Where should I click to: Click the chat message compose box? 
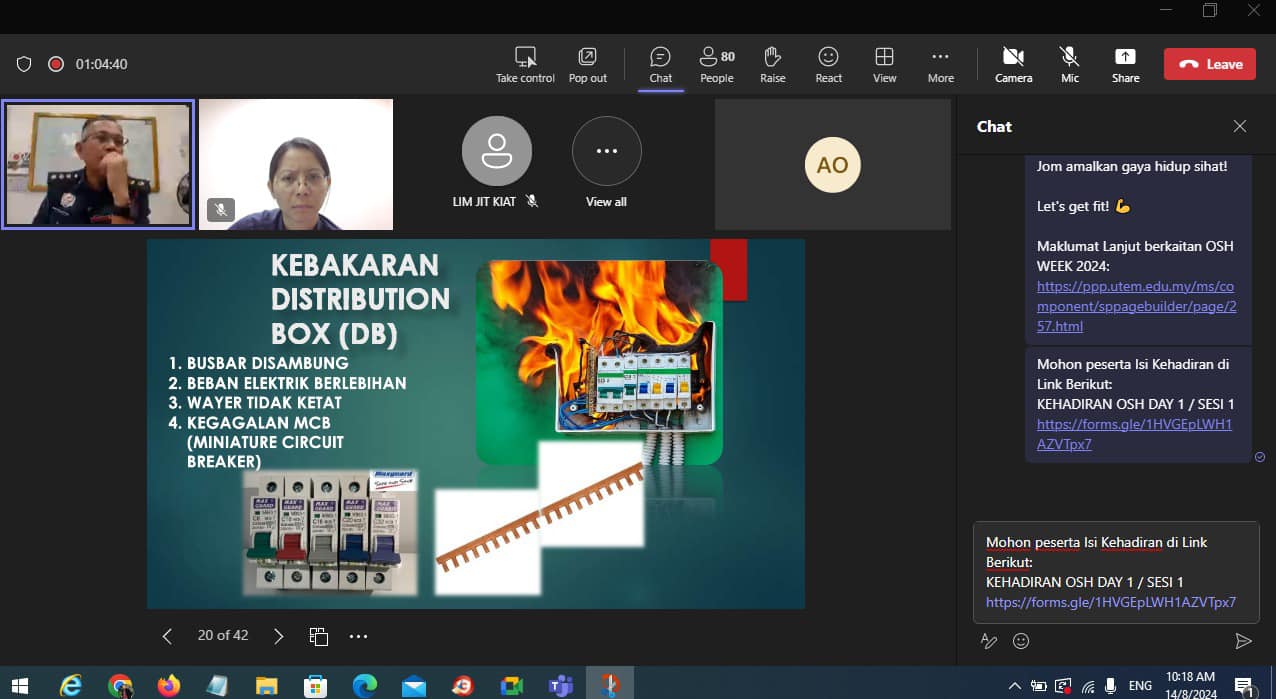1115,572
